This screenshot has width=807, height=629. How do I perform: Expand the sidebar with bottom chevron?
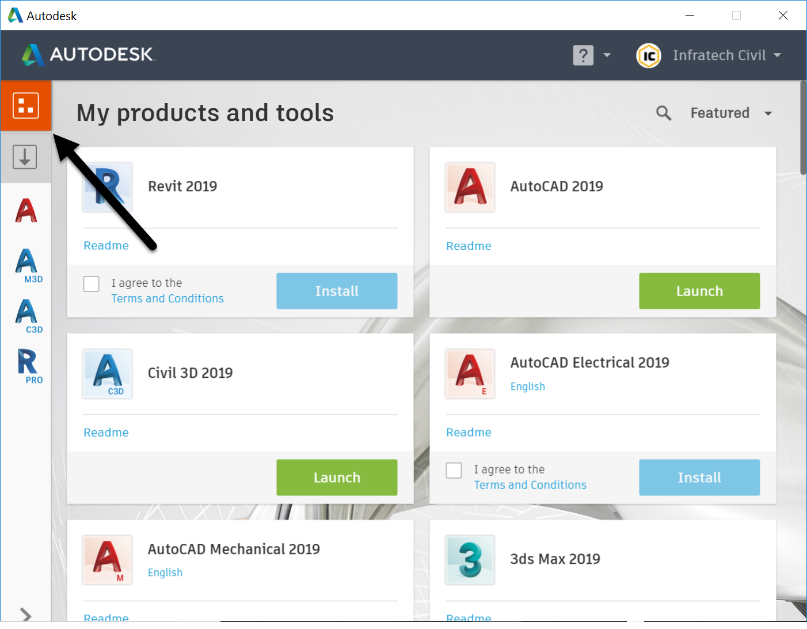tap(25, 614)
